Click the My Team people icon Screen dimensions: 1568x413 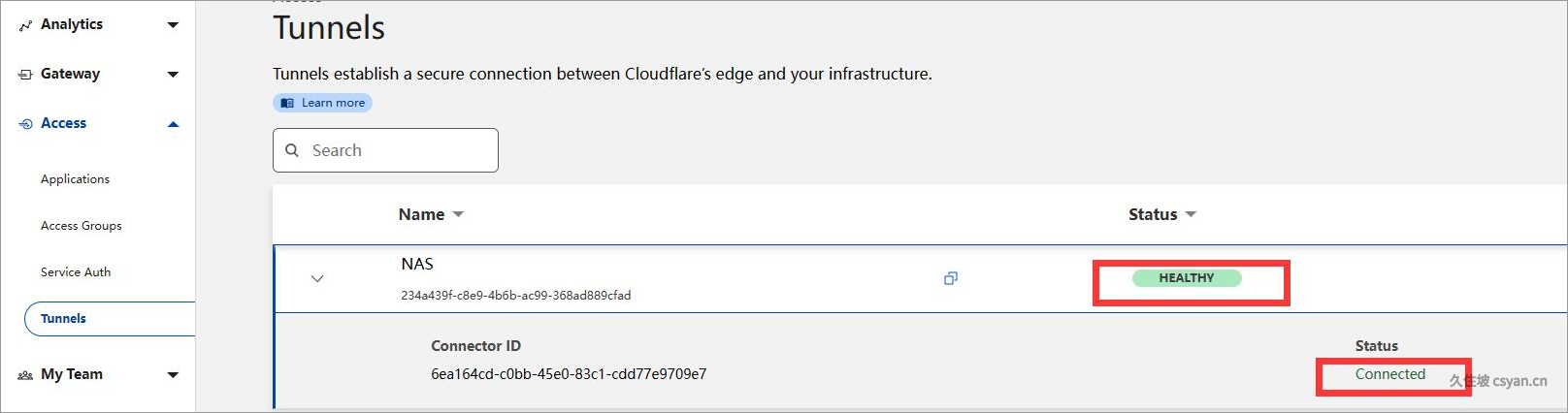point(25,375)
